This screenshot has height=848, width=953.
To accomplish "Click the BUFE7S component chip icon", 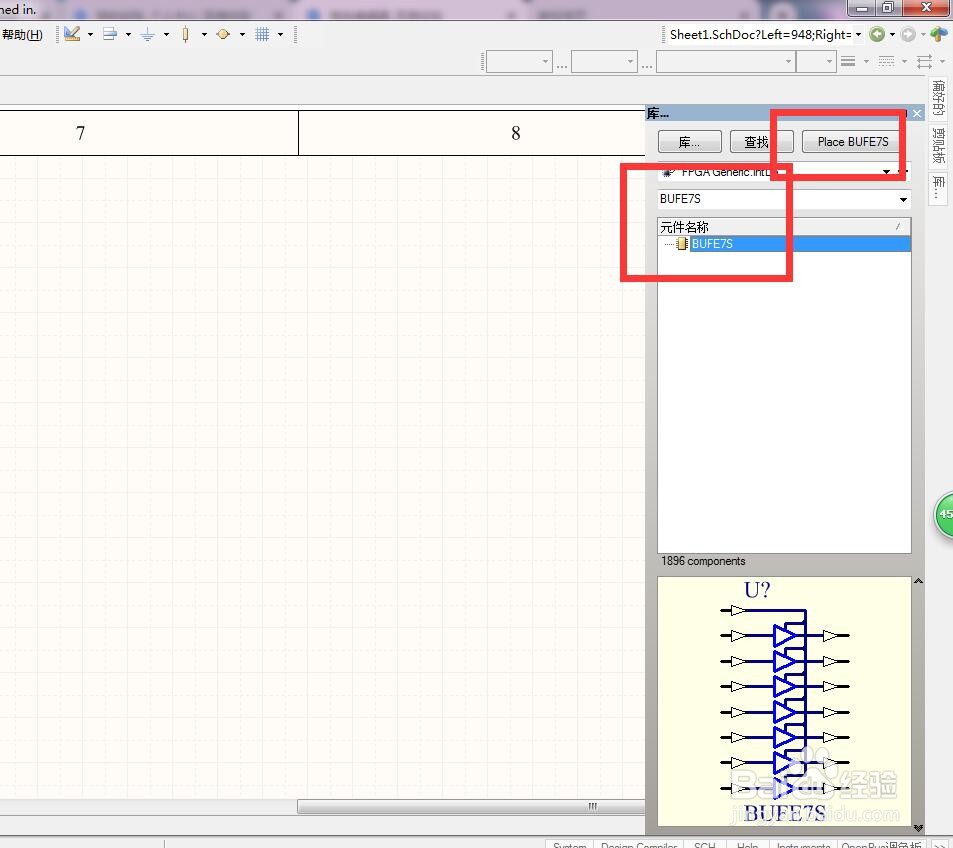I will pos(682,244).
